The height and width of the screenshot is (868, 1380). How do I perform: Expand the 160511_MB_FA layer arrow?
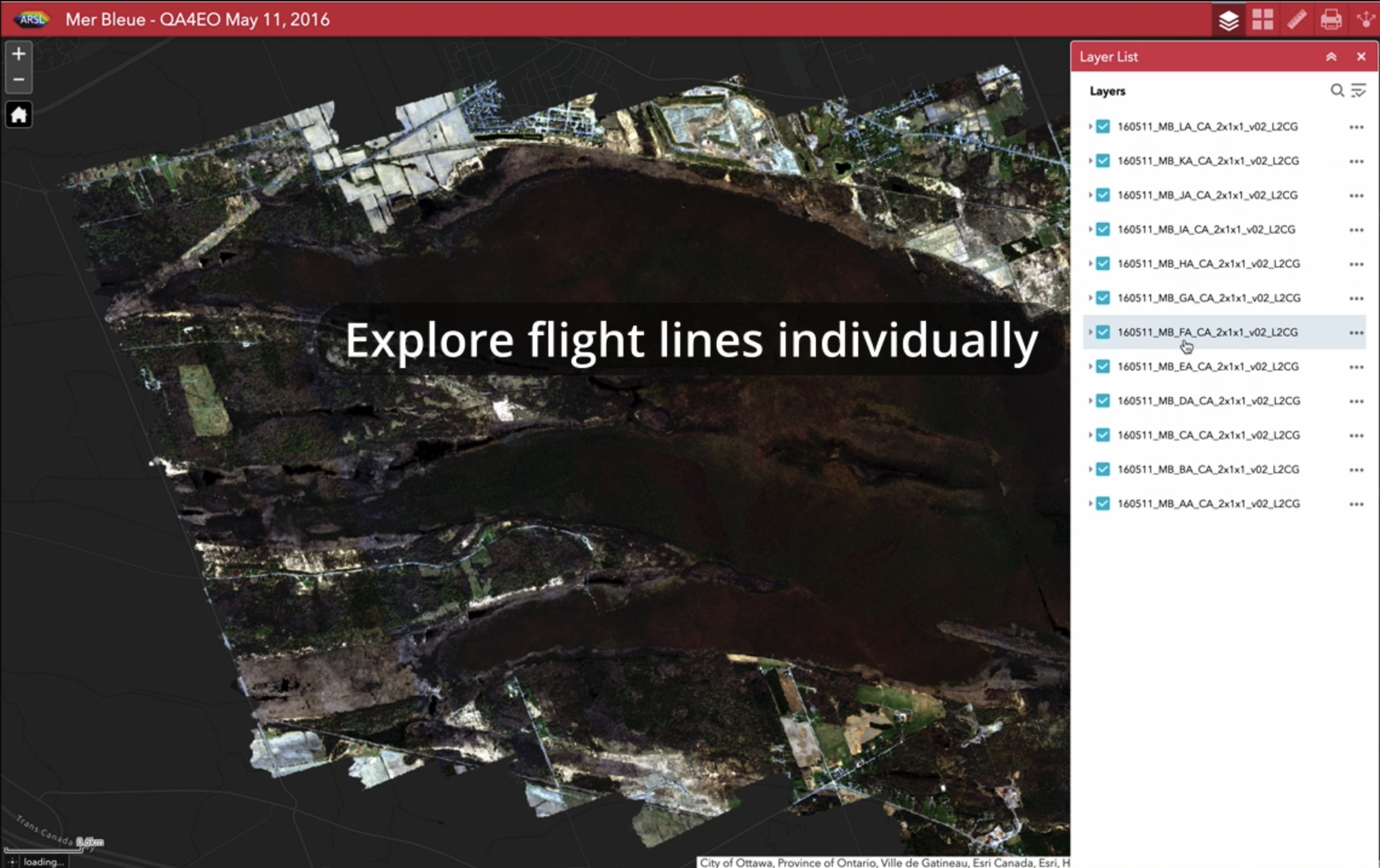tap(1090, 332)
